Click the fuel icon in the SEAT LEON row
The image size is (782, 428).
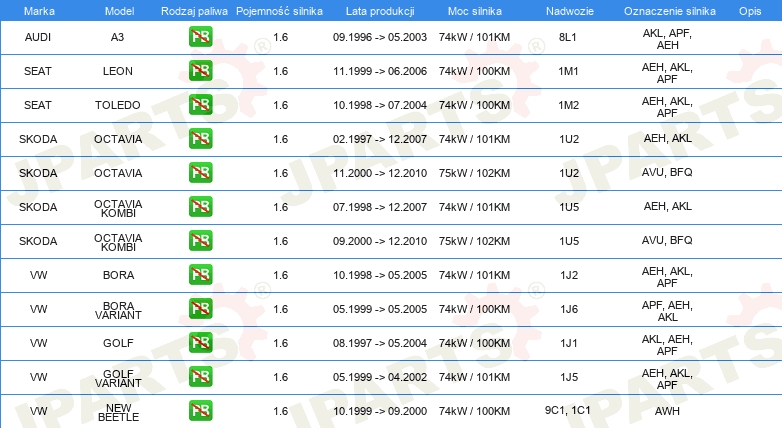(200, 71)
